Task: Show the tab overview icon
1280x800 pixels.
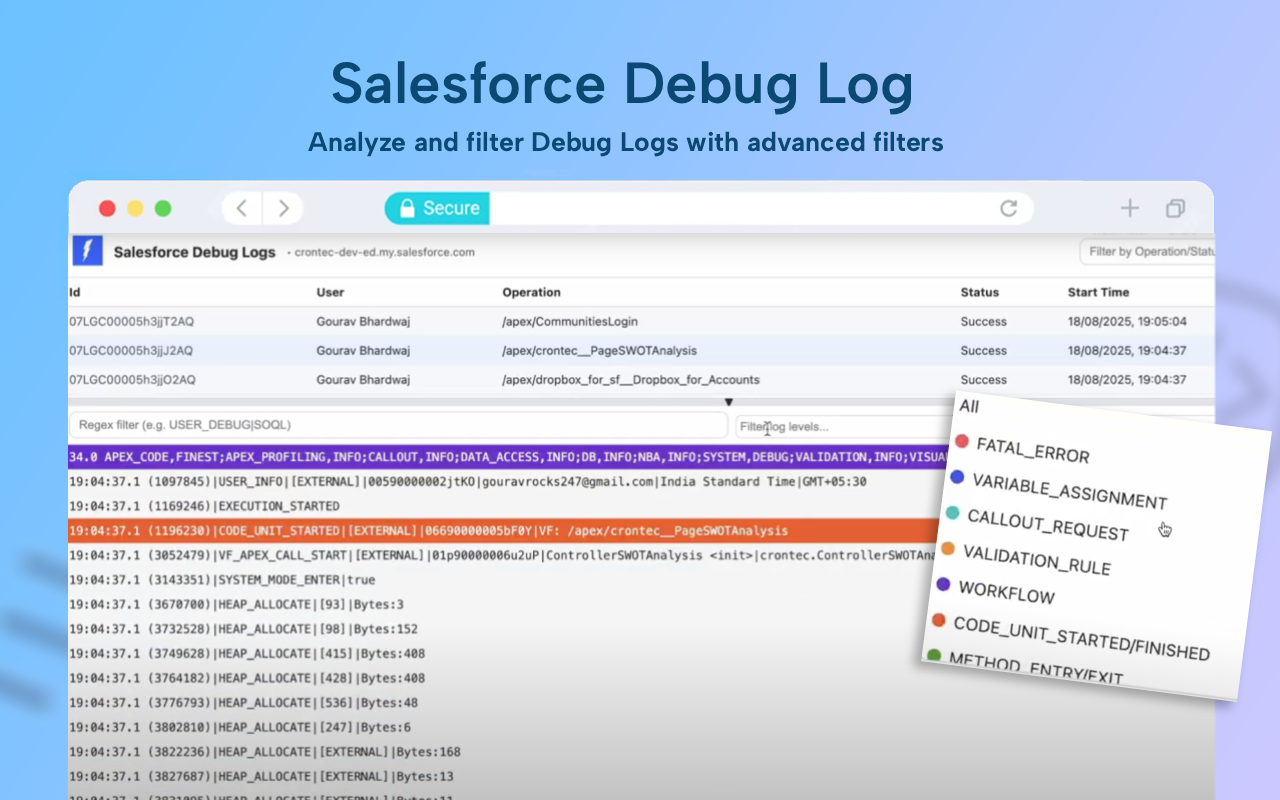Action: coord(1175,207)
